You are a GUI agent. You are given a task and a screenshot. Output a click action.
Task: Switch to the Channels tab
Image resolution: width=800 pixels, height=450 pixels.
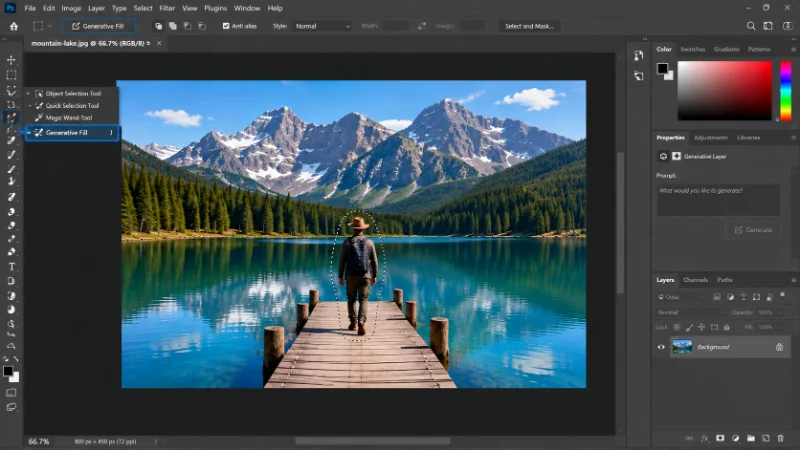tap(695, 280)
